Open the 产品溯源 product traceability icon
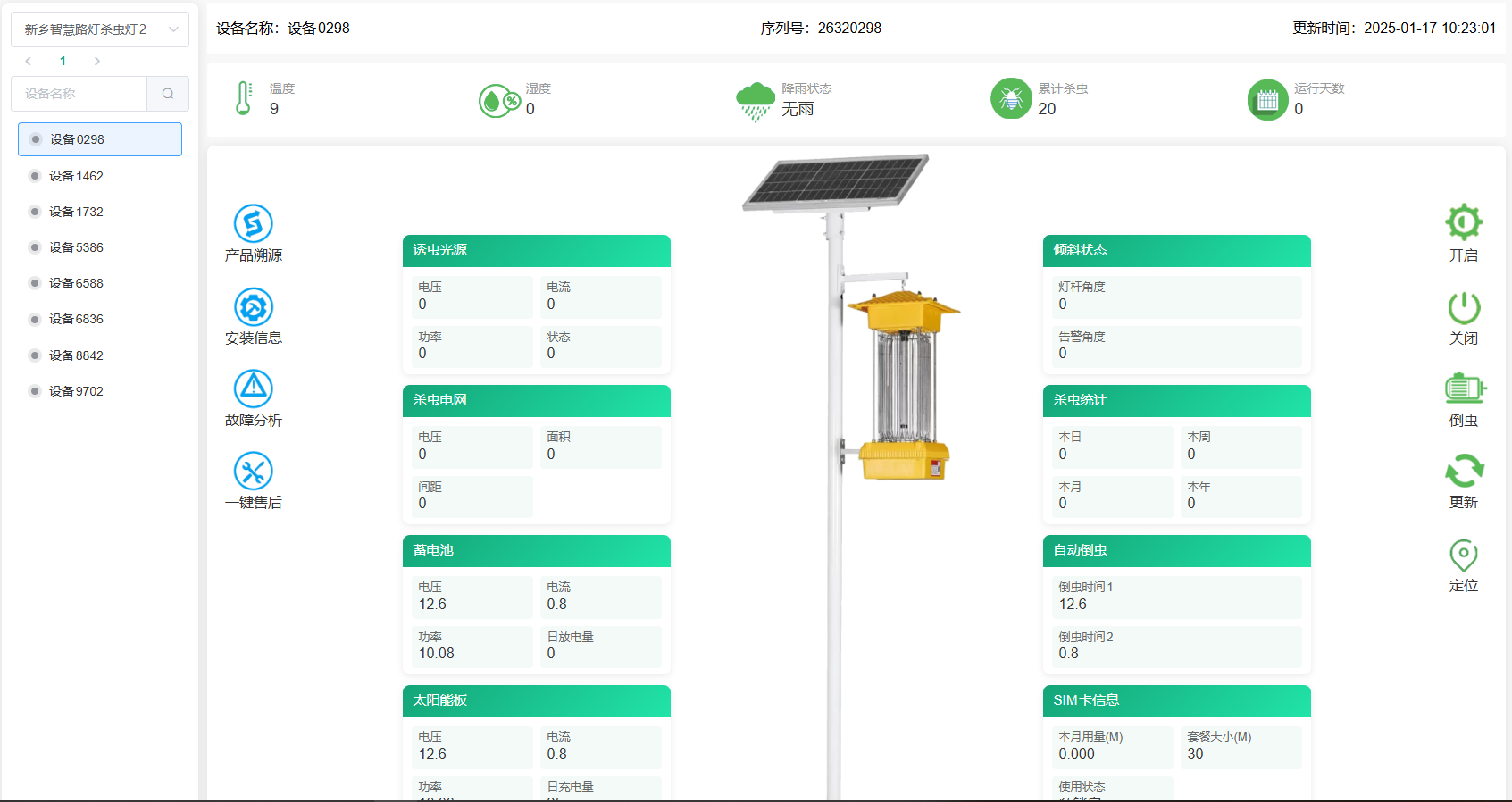 253,224
